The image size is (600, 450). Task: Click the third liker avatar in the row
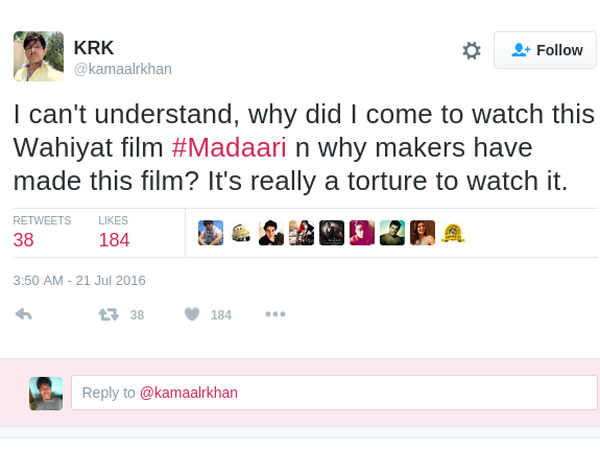tap(271, 233)
